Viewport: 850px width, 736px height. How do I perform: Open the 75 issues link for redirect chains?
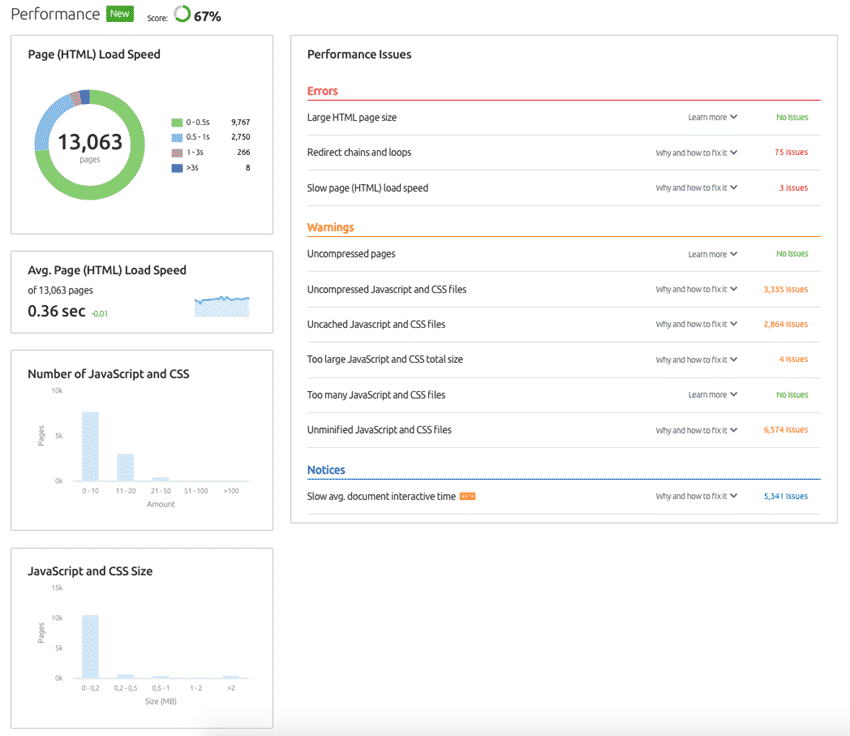[x=791, y=152]
